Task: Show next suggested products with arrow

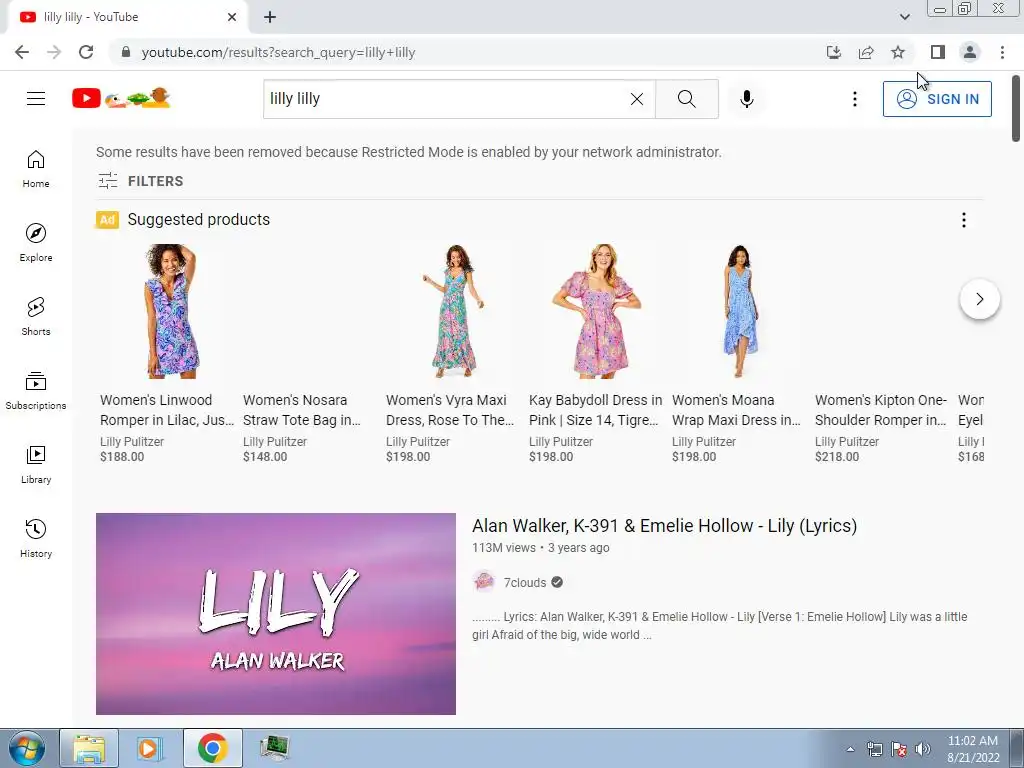Action: (x=980, y=299)
